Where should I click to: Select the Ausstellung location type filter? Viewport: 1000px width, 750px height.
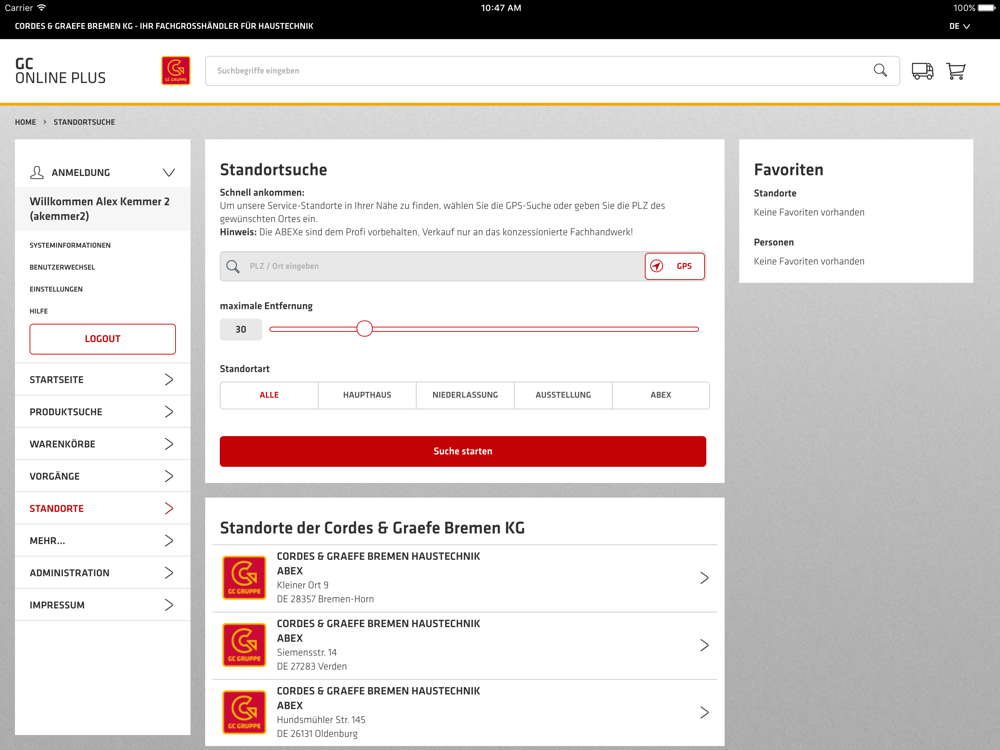click(x=563, y=395)
